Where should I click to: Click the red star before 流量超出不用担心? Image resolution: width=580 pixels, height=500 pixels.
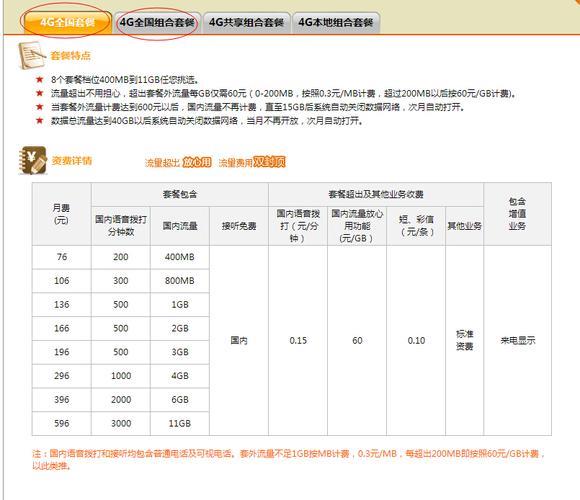40,93
